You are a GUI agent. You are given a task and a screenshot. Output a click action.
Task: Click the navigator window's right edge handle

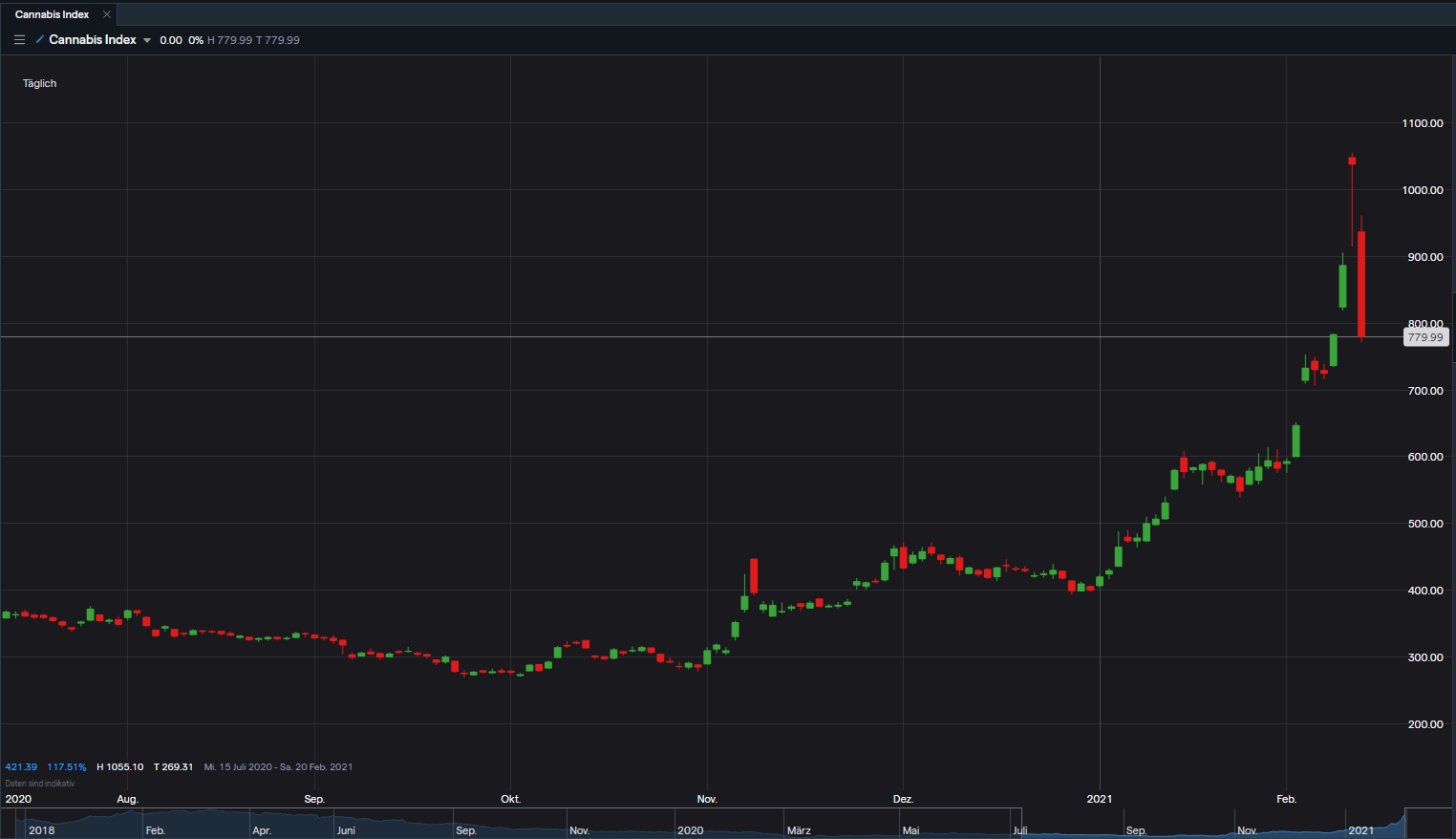tap(1405, 823)
